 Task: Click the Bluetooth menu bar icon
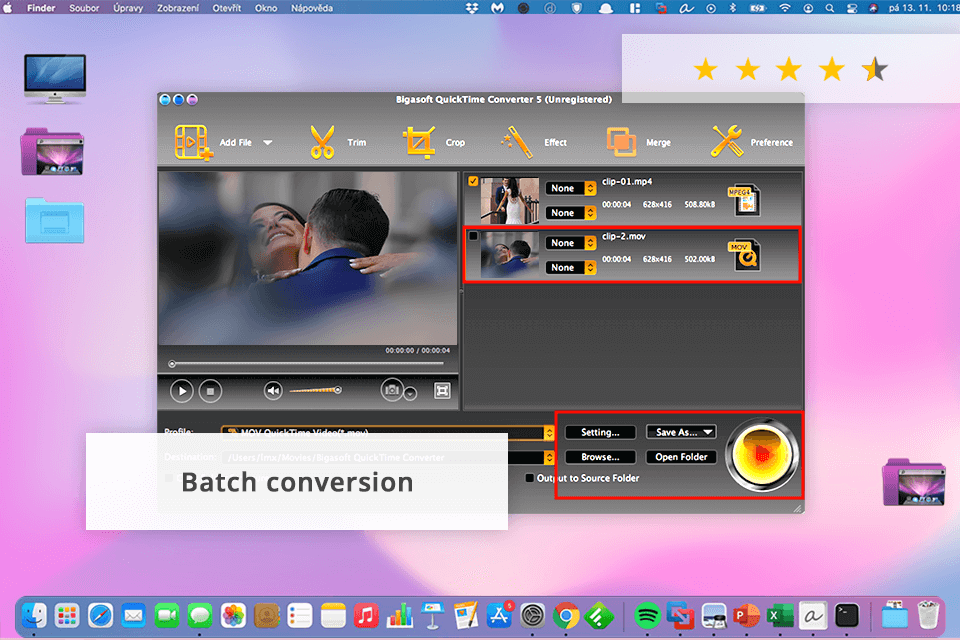pos(733,8)
